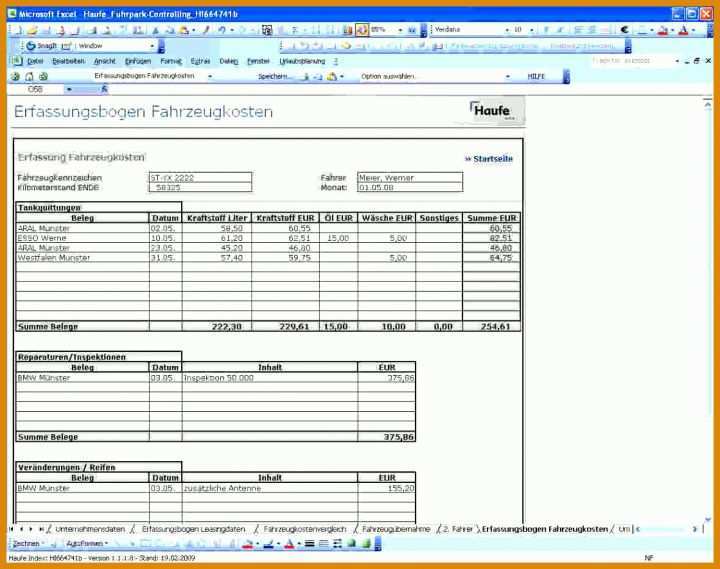Open the Extras menu
Screen dimensions: 720x569
(x=200, y=61)
